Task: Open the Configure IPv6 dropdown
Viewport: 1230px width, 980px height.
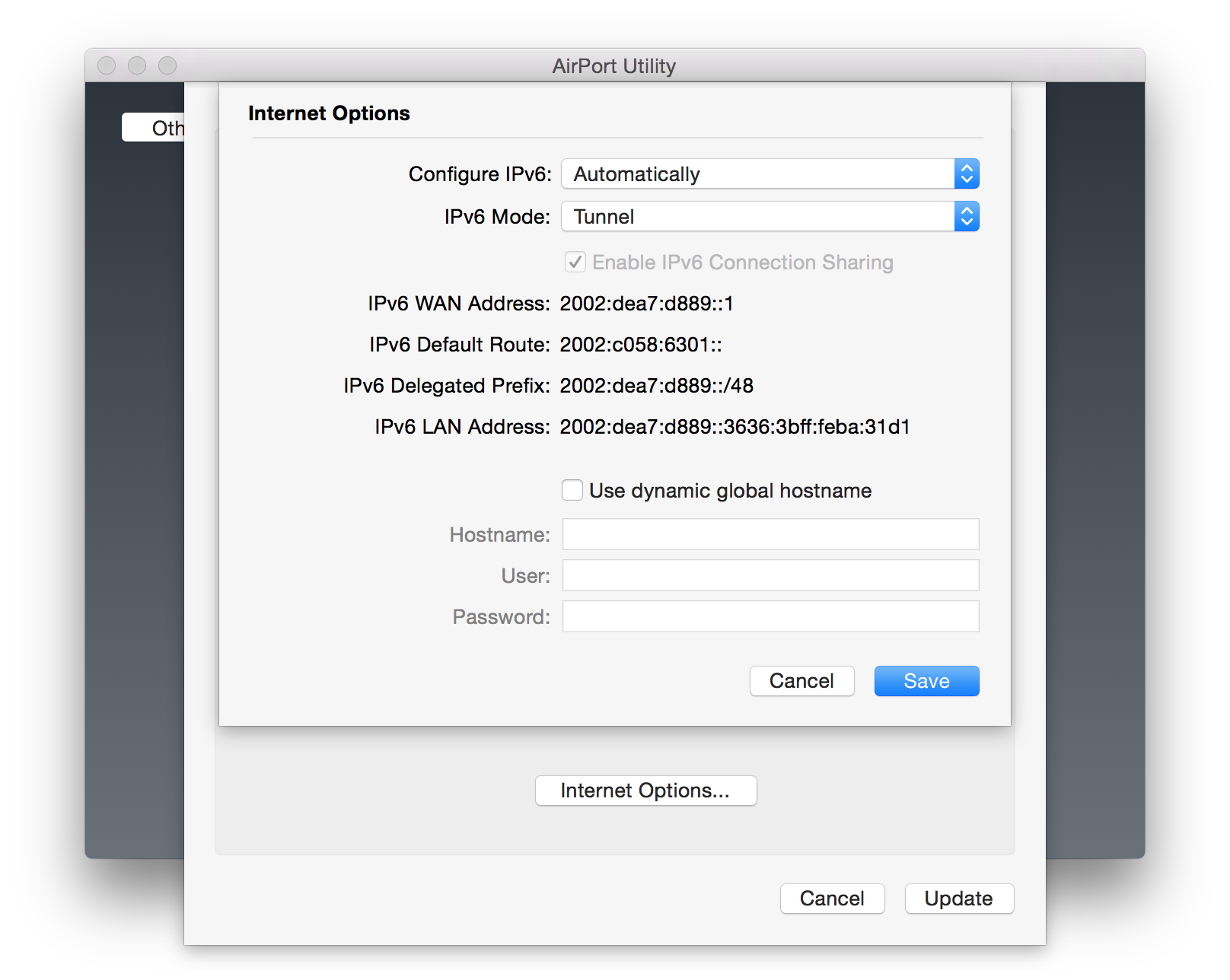Action: 770,174
